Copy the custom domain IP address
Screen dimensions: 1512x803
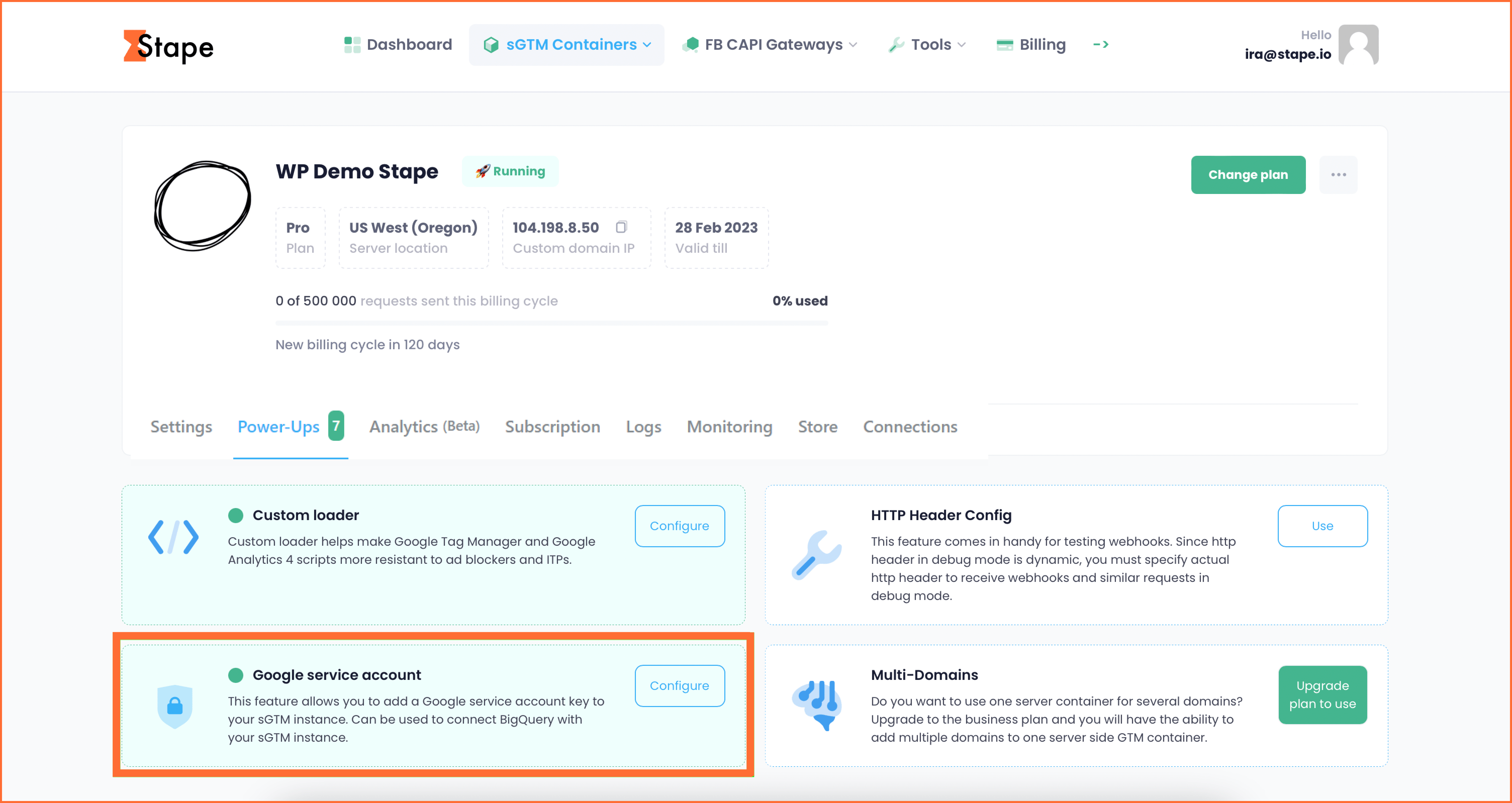pos(621,227)
